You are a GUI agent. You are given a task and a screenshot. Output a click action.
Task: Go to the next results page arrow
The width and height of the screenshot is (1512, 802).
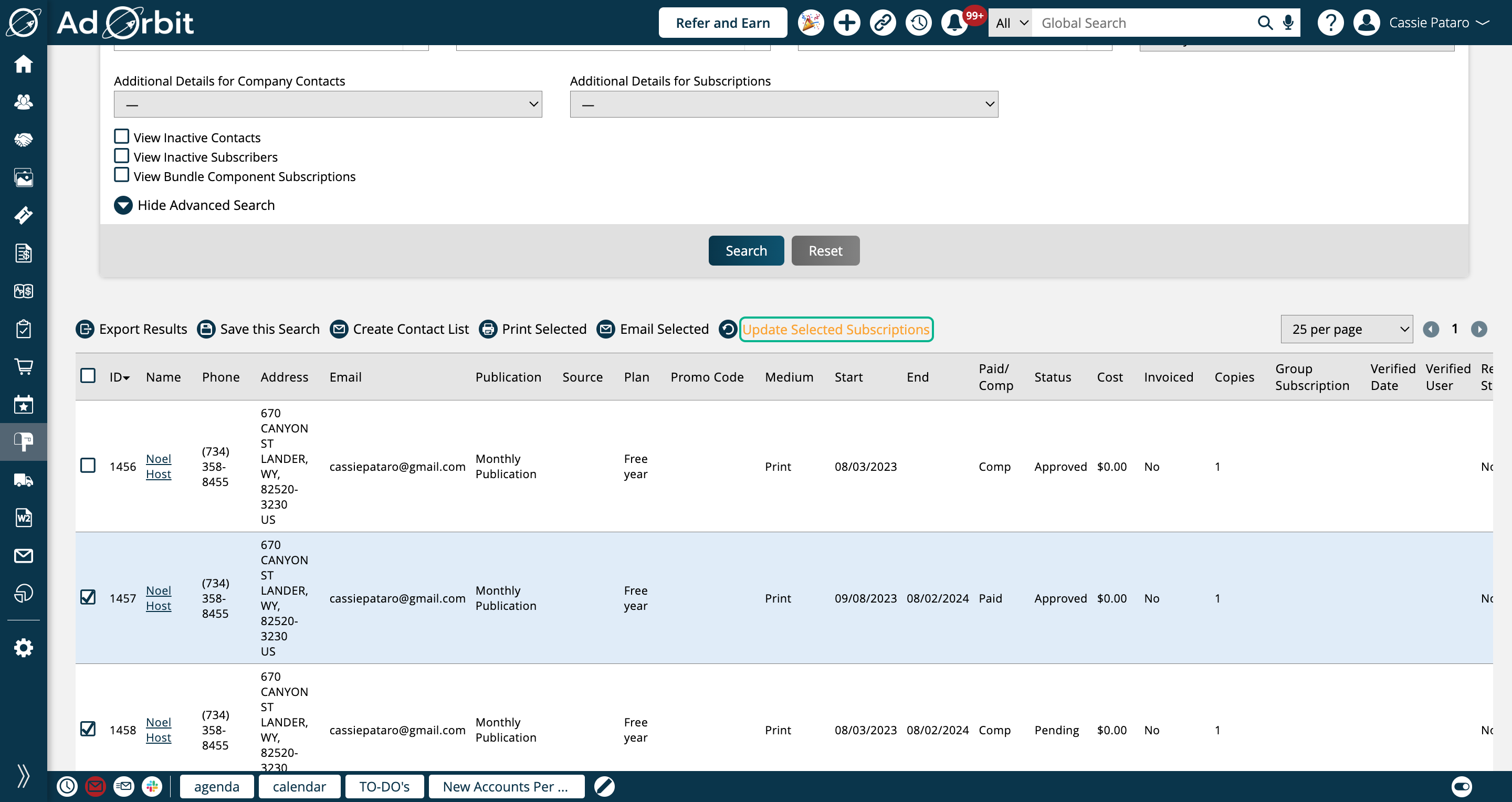[x=1479, y=329]
